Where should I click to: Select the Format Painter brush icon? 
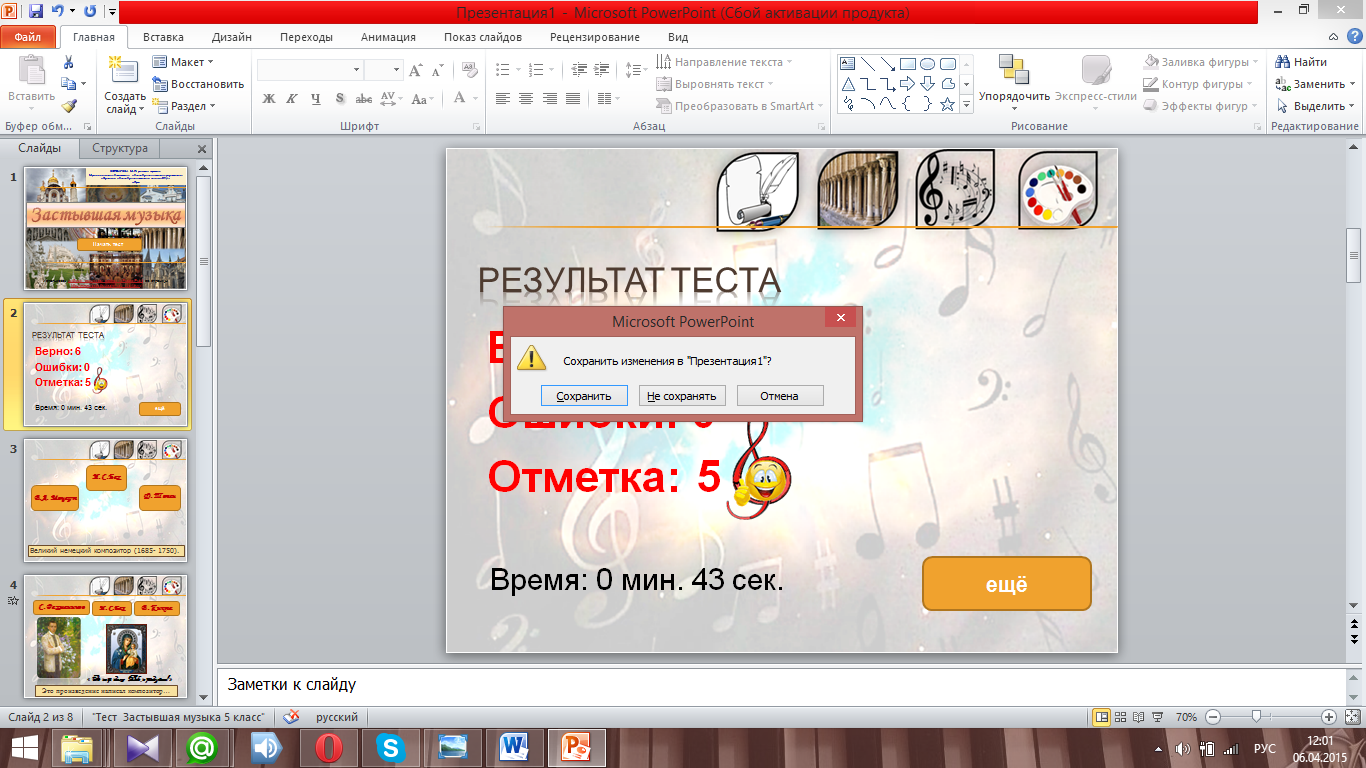69,106
